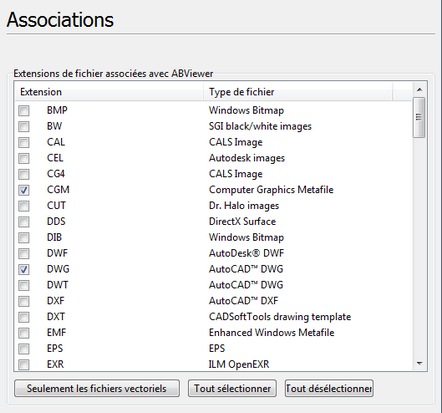Image resolution: width=442 pixels, height=413 pixels.
Task: Click 'Seulement les fichiers vectoriels' button
Action: tap(97, 388)
